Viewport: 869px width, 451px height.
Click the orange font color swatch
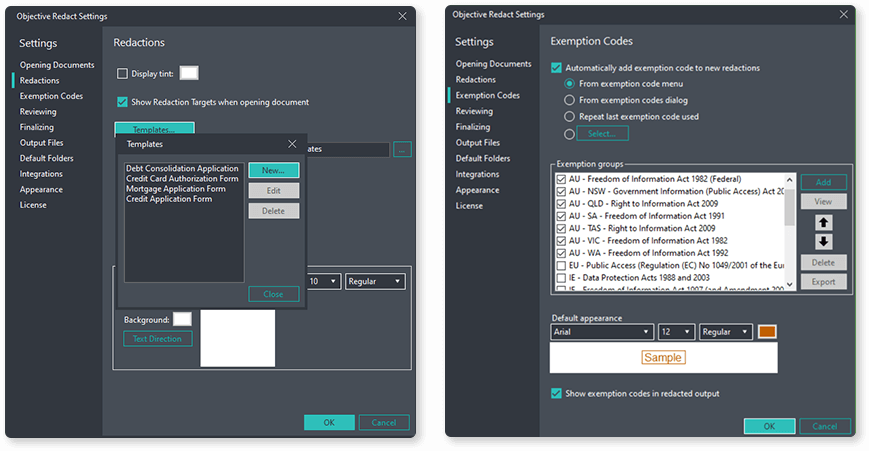click(x=767, y=332)
